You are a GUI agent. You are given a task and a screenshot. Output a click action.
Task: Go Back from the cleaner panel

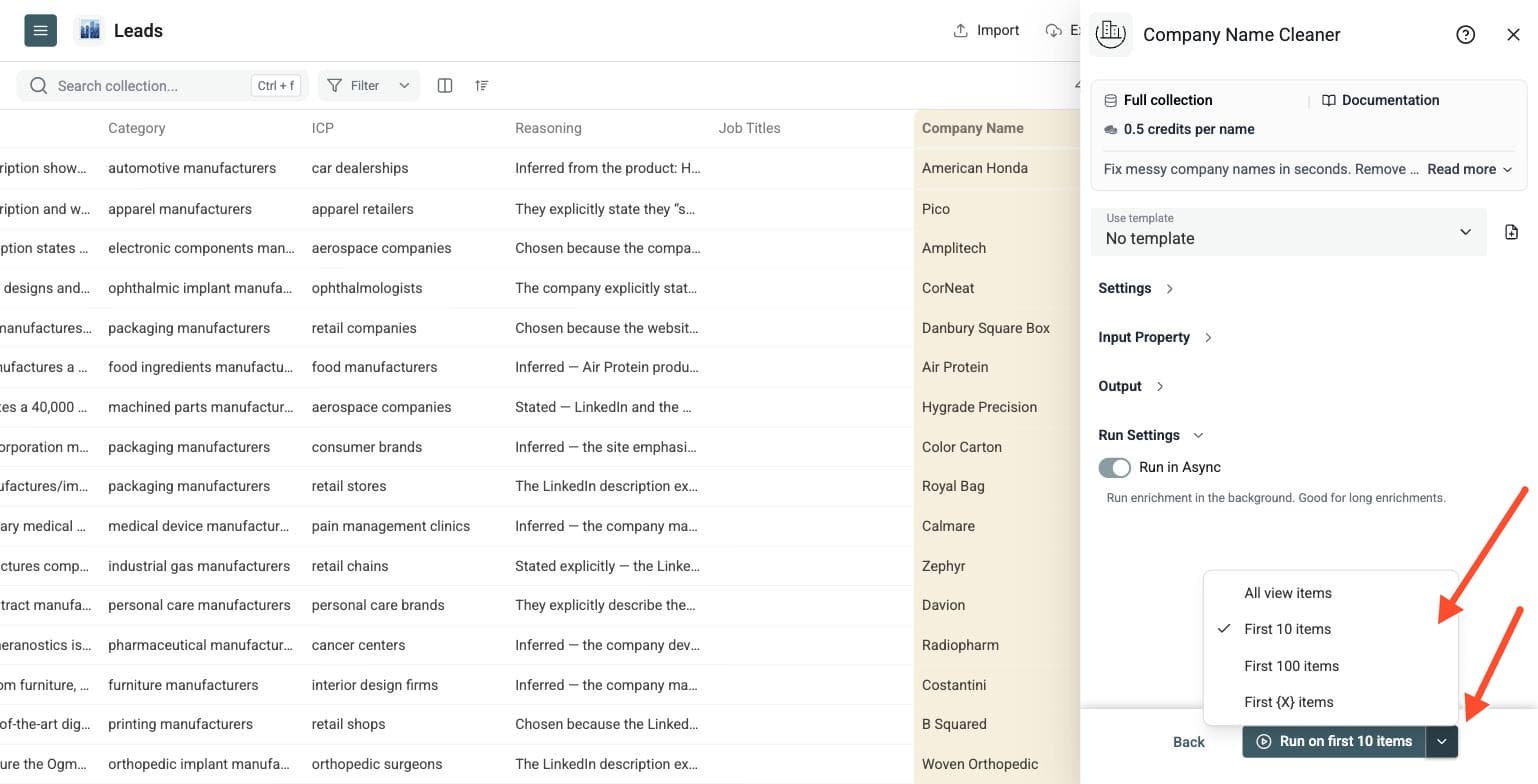click(x=1189, y=742)
